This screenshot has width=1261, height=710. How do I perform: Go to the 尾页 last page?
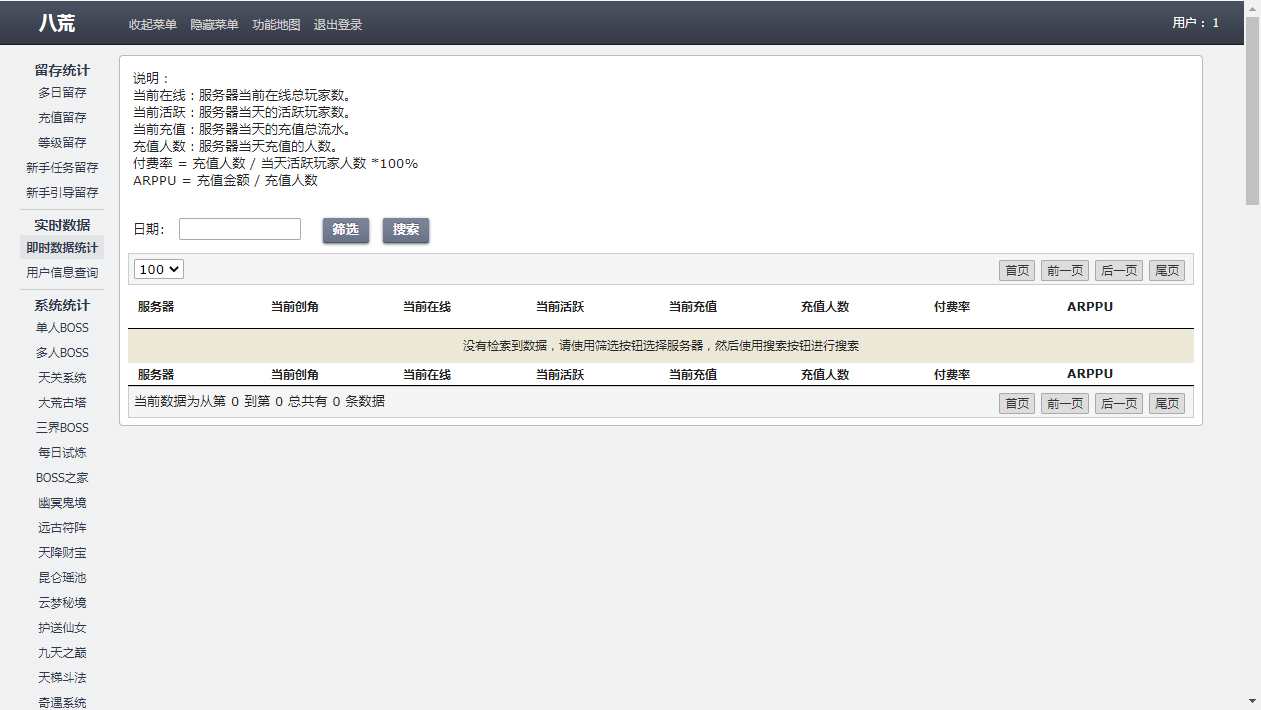pyautogui.click(x=1167, y=269)
